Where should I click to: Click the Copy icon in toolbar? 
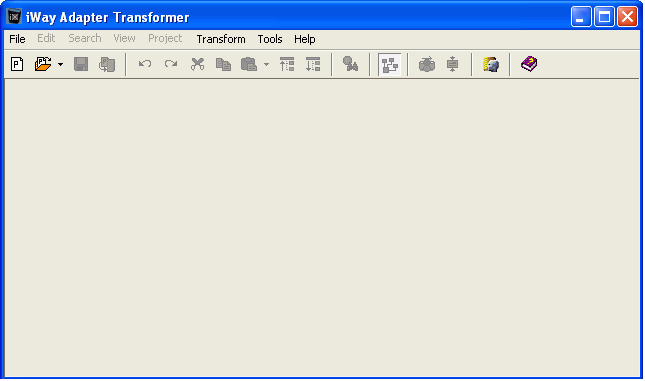223,65
